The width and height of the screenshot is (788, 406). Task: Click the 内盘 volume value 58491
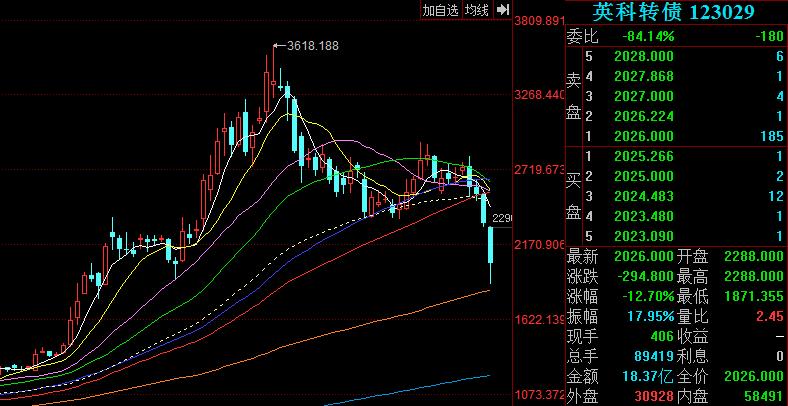click(x=762, y=396)
